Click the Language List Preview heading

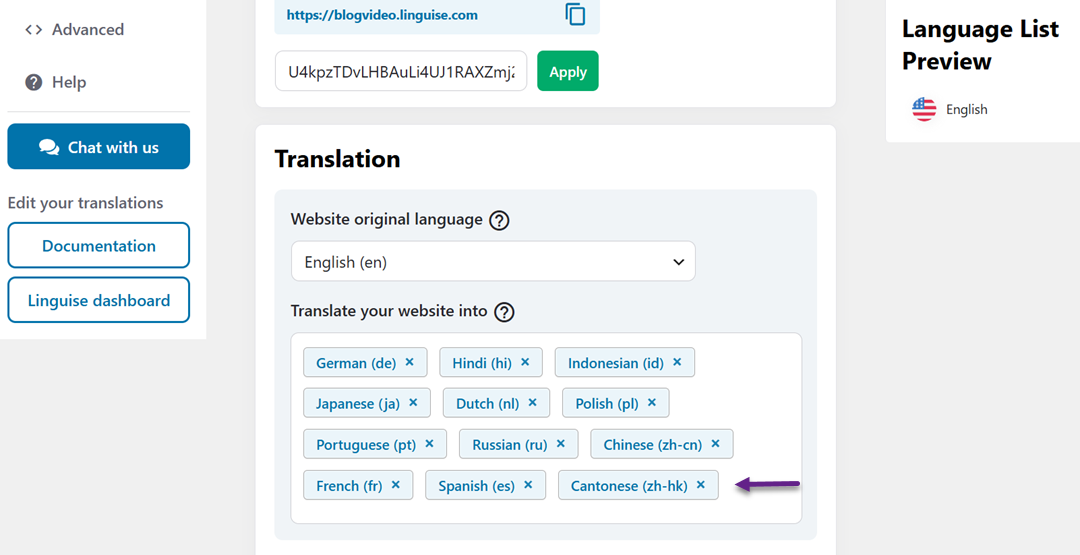pos(980,45)
